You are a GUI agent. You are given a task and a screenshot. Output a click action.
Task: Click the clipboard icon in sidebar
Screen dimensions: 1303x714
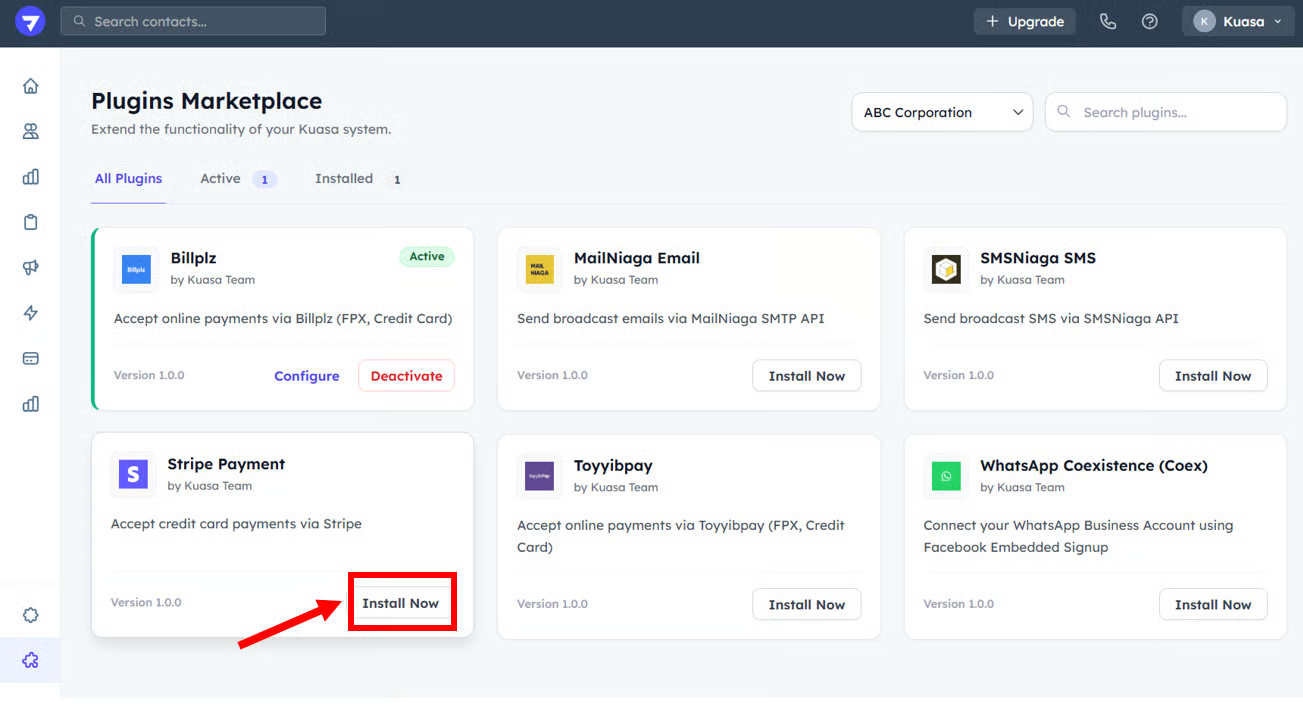coord(30,222)
